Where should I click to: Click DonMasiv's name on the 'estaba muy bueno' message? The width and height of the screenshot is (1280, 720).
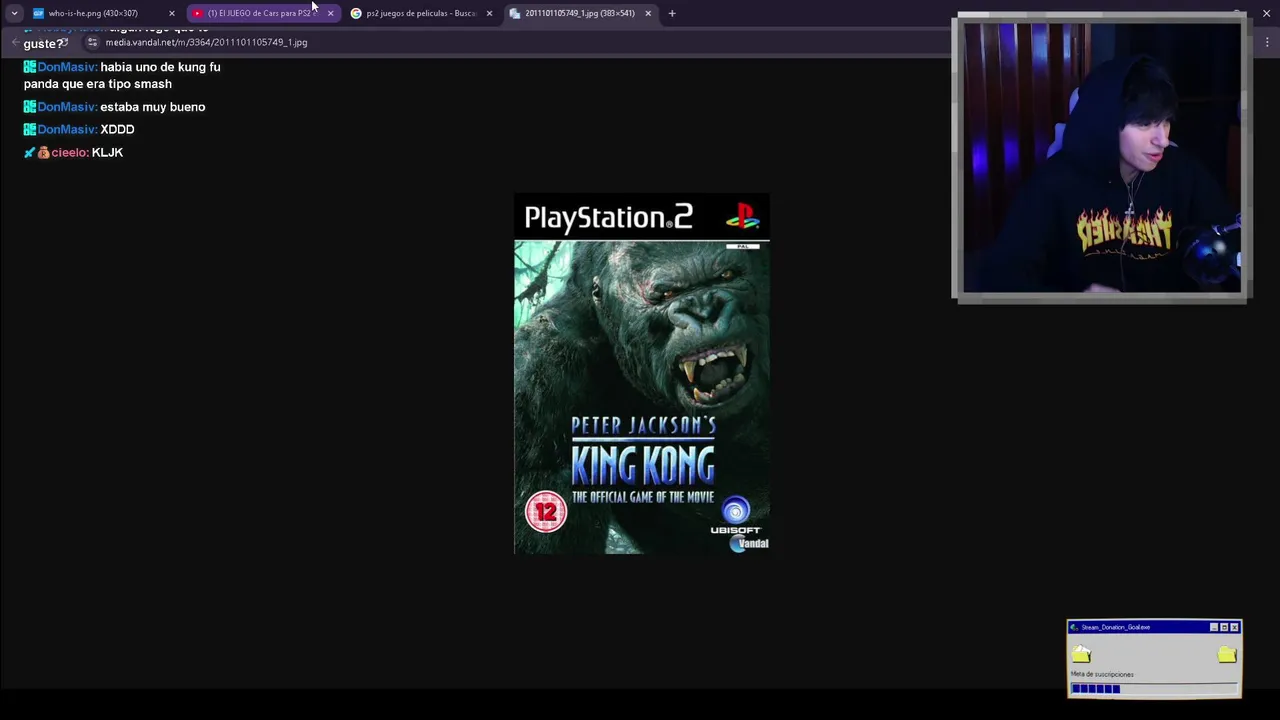(66, 107)
